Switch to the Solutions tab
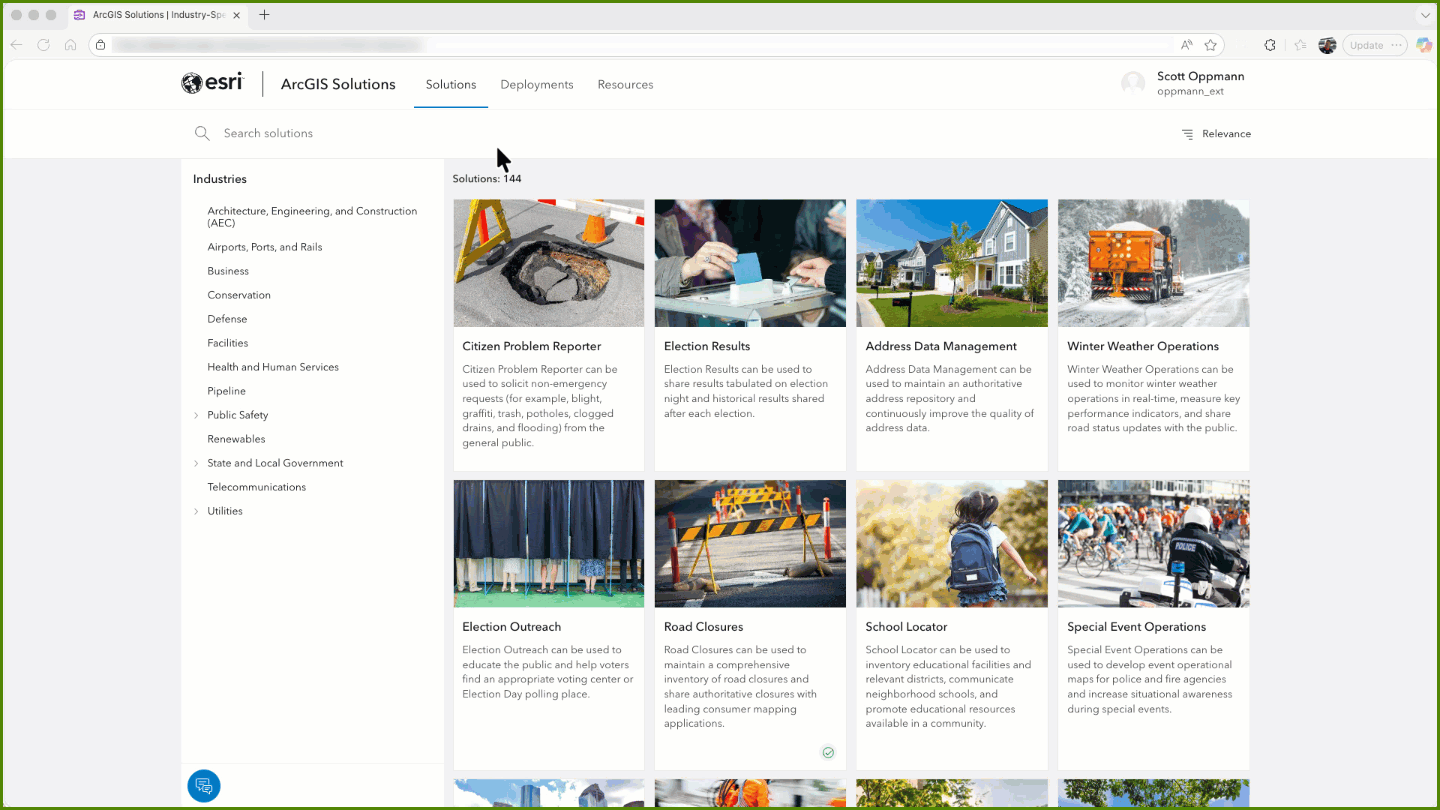 451,85
